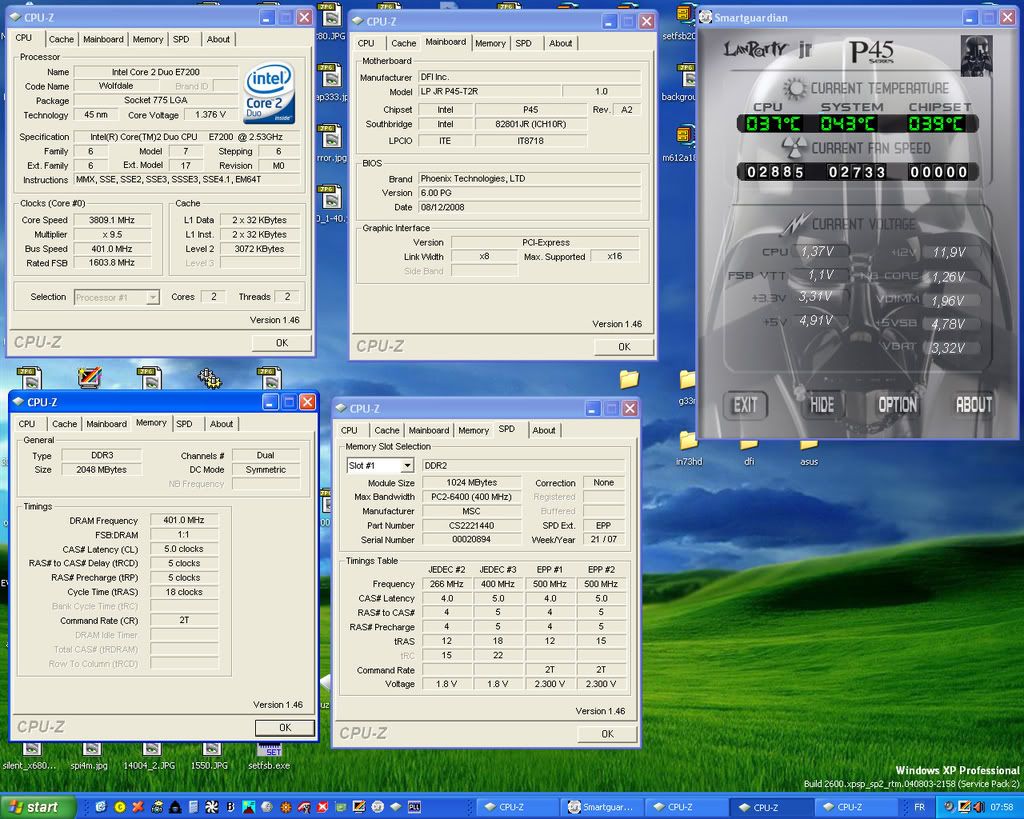Click the Start button

click(38, 807)
